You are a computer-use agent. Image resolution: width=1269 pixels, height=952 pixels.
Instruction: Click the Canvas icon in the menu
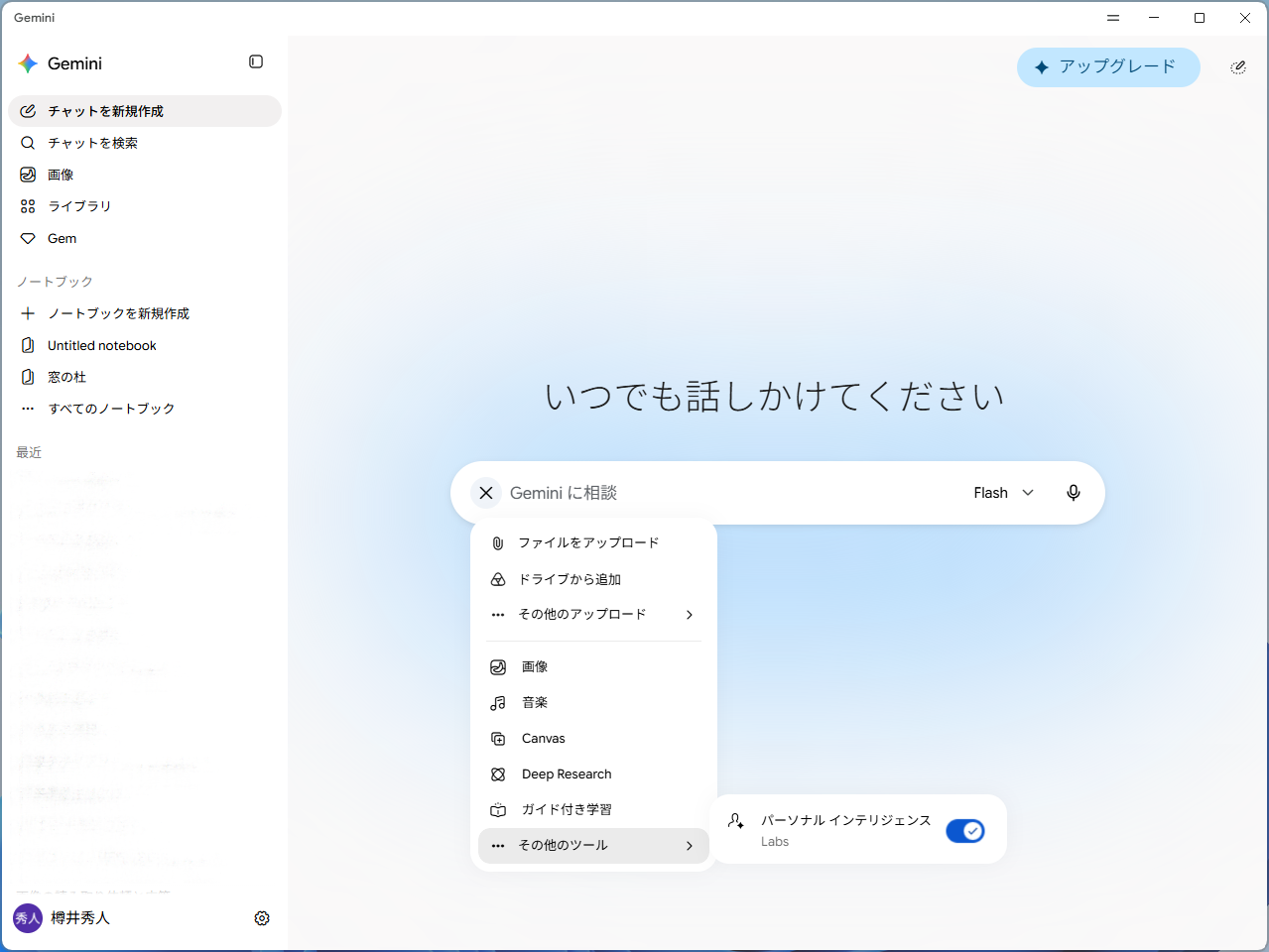click(x=498, y=739)
